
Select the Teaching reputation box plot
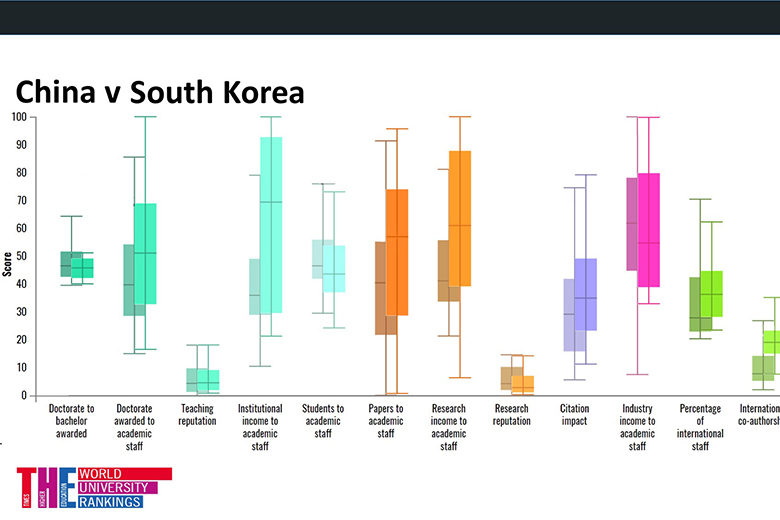click(203, 380)
